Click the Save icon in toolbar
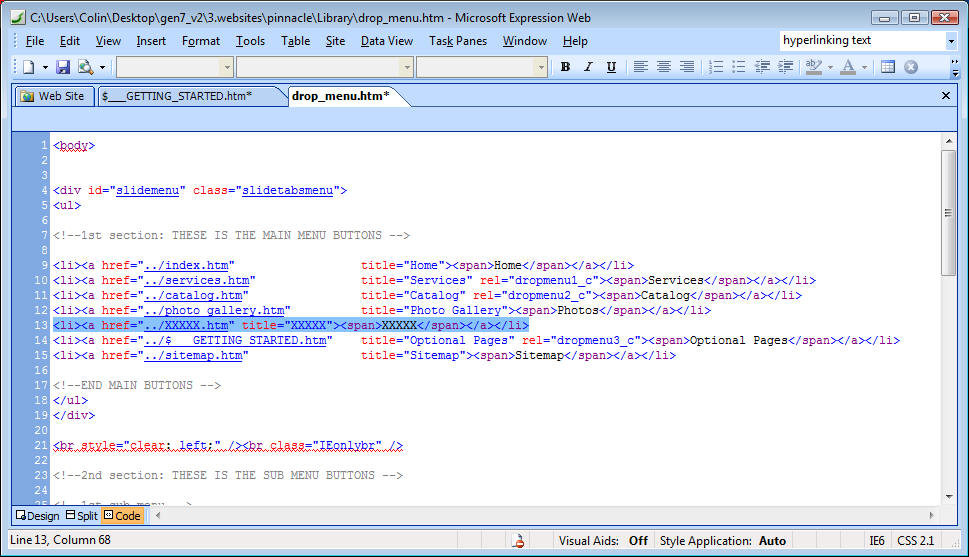This screenshot has width=969, height=557. [x=63, y=67]
